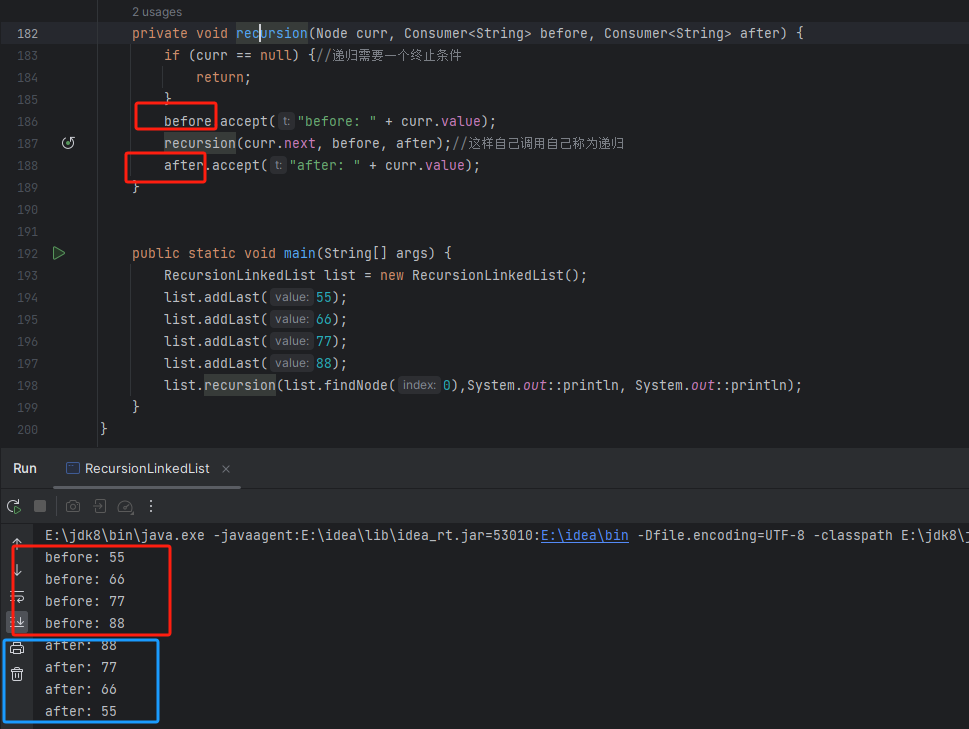This screenshot has height=729, width=969.
Task: Click the recursive call gutter icon on line 187
Action: click(68, 143)
